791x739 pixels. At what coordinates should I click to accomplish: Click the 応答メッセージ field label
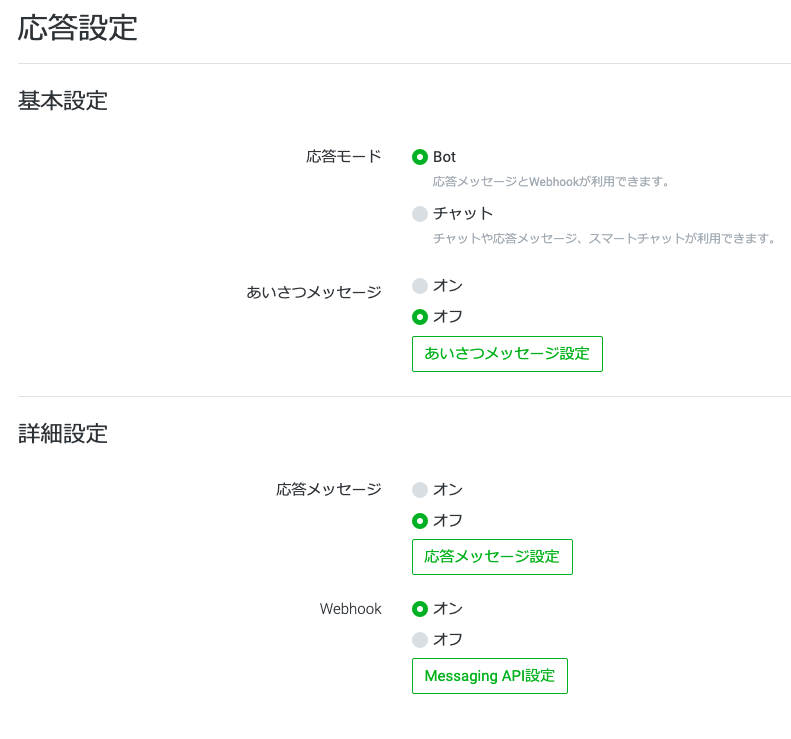coord(329,489)
